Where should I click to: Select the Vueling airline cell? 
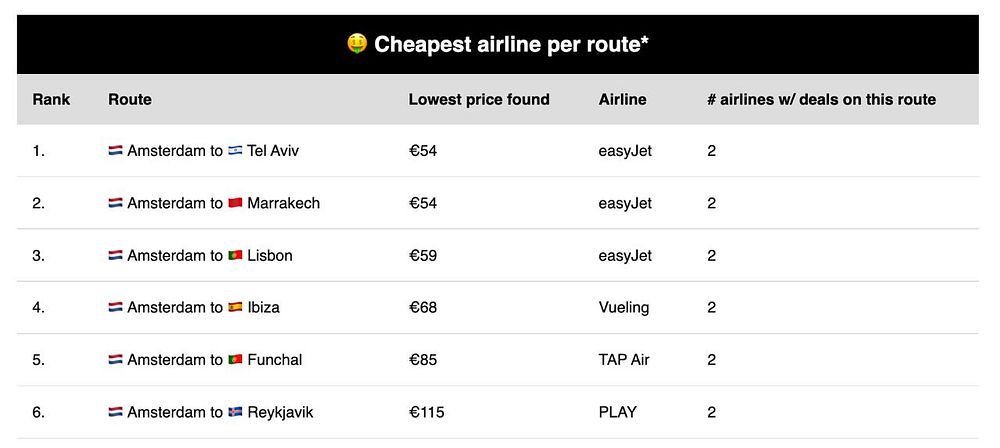(x=624, y=307)
